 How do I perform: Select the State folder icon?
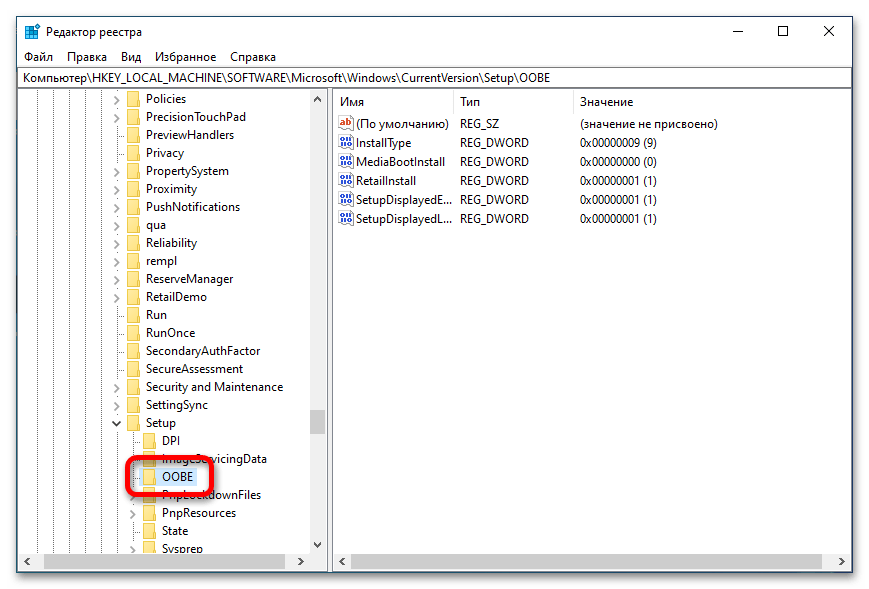tap(149, 531)
